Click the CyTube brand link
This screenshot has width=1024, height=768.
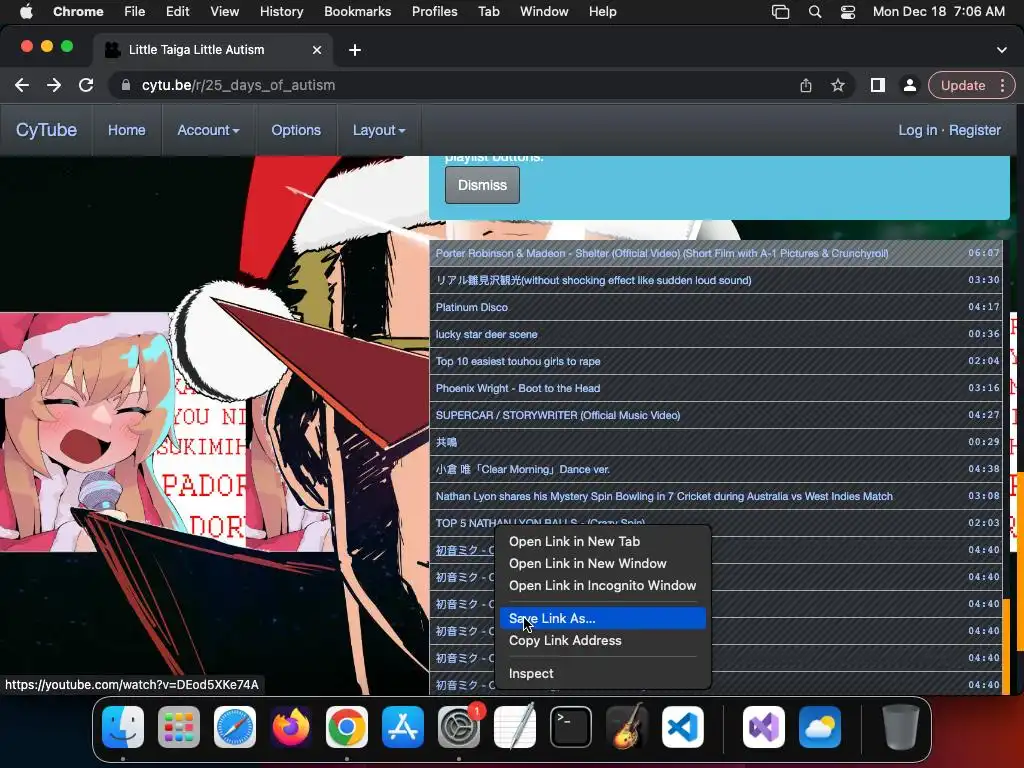pyautogui.click(x=46, y=130)
